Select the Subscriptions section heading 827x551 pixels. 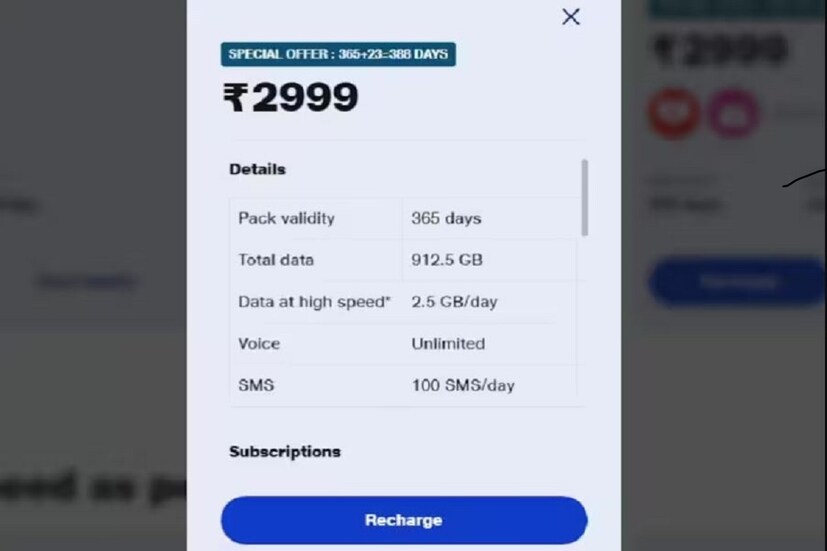285,452
